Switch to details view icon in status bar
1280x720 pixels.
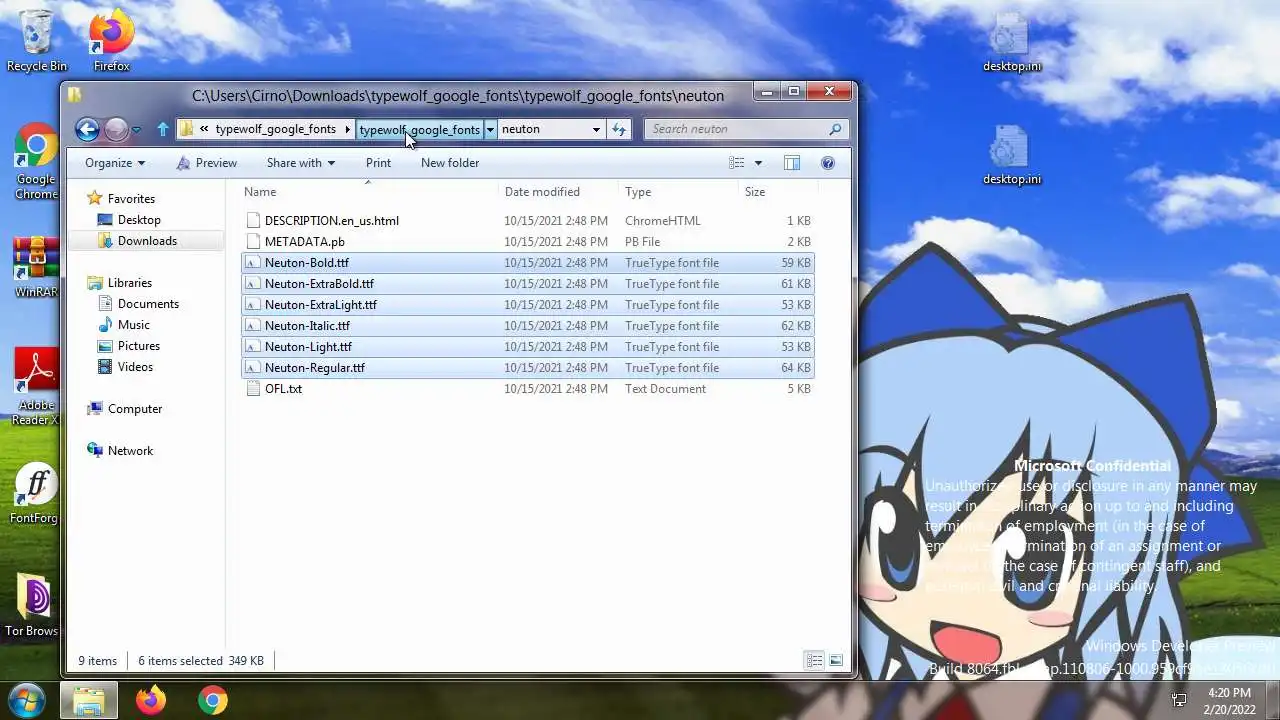(x=815, y=660)
